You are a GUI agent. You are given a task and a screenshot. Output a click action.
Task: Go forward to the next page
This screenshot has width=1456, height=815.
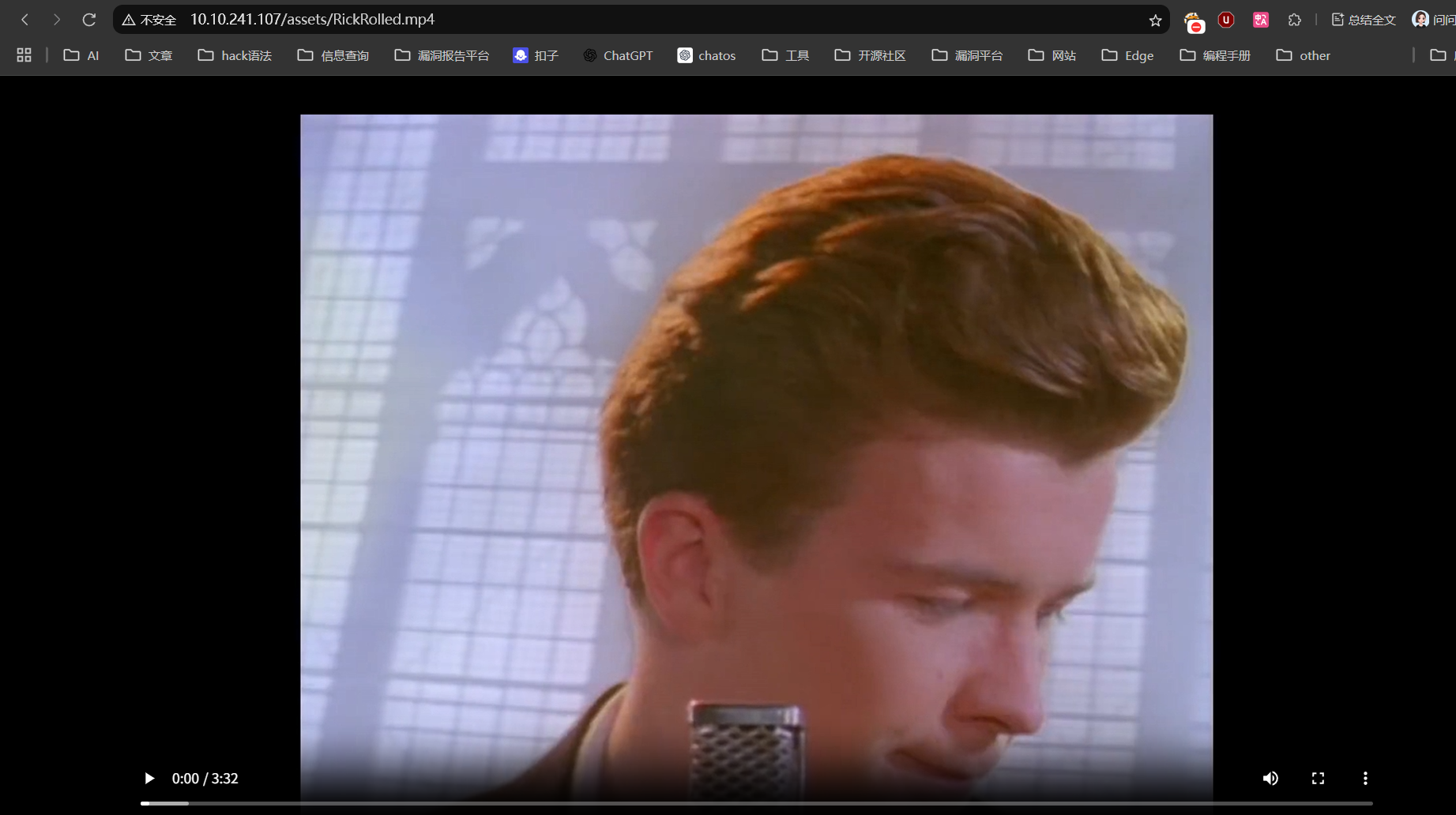[57, 20]
